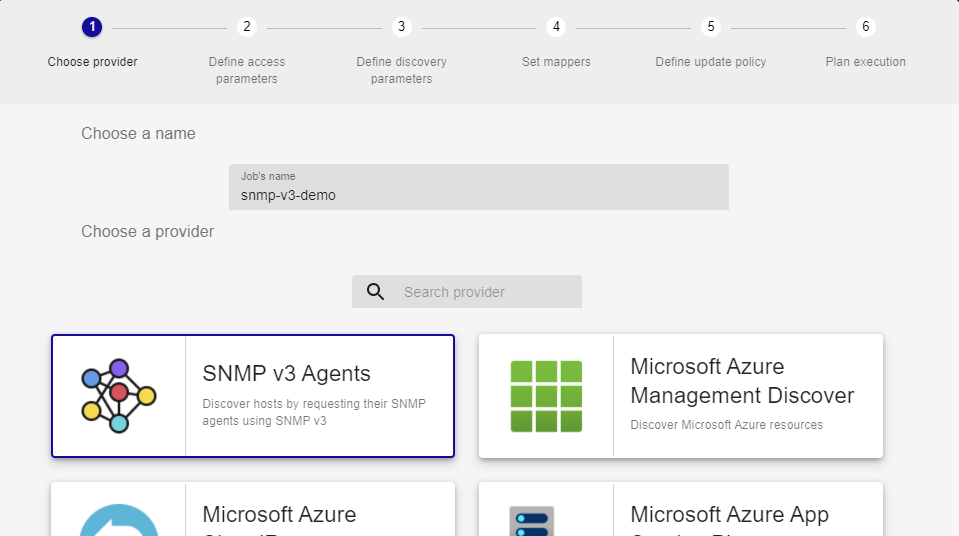Click the 'Define access parameters' step label
The width and height of the screenshot is (959, 536).
[246, 70]
